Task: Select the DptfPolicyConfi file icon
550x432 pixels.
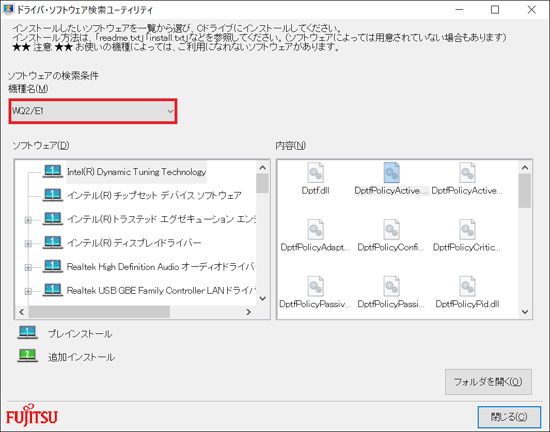Action: point(391,230)
